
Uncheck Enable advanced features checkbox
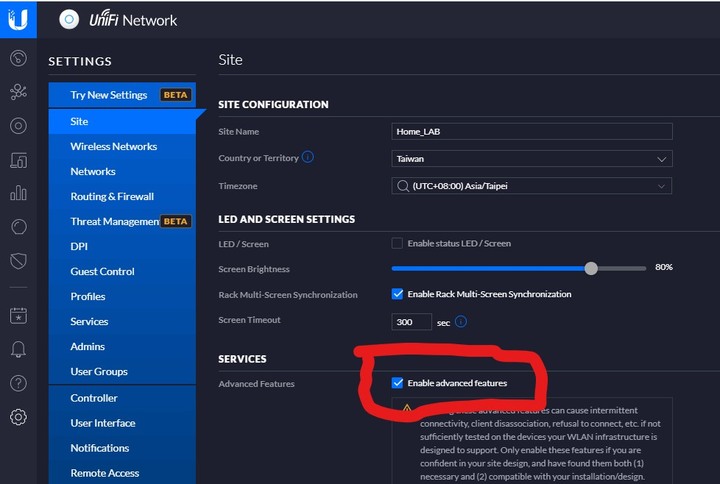[x=397, y=383]
